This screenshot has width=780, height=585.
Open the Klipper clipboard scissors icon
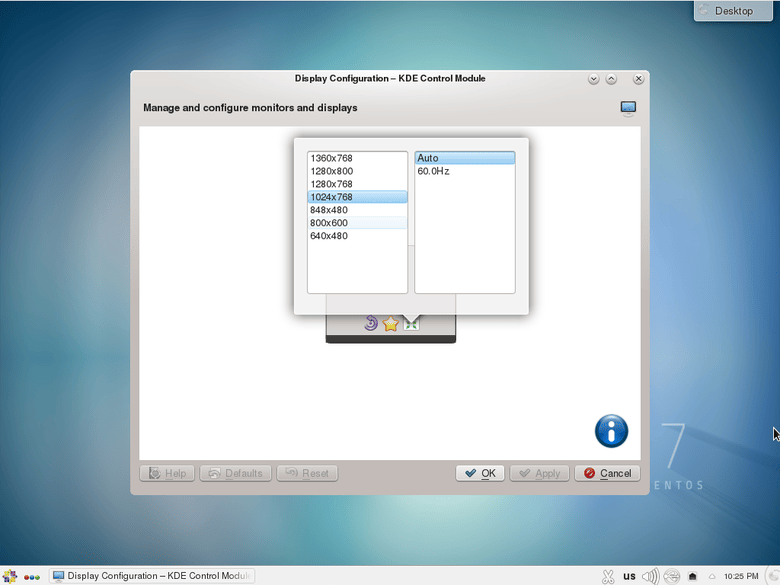pos(607,576)
